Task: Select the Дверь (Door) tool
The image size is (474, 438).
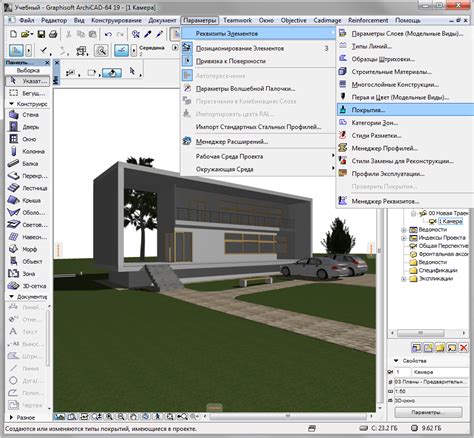Action: pos(28,127)
